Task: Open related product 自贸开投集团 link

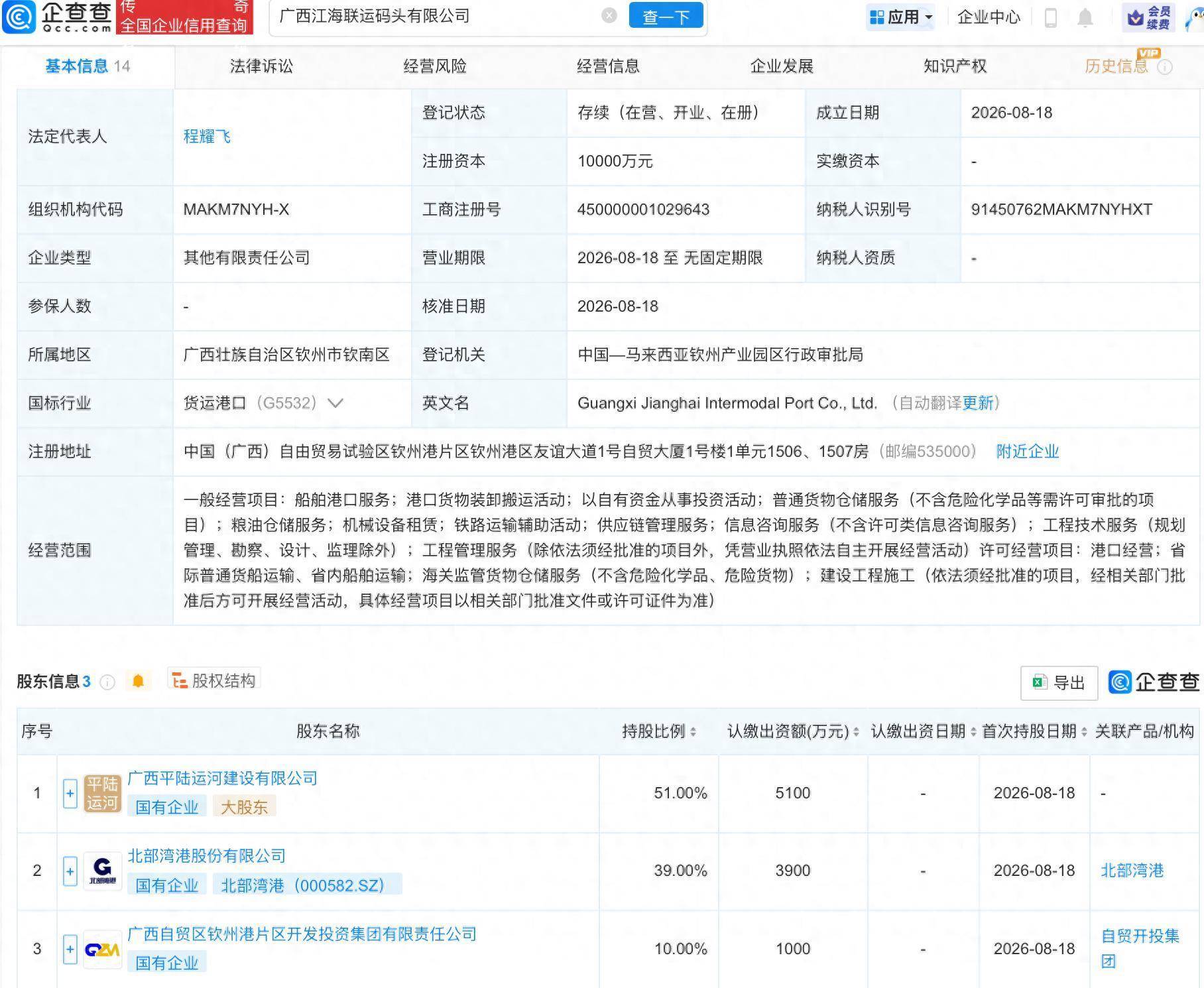Action: (x=1140, y=949)
